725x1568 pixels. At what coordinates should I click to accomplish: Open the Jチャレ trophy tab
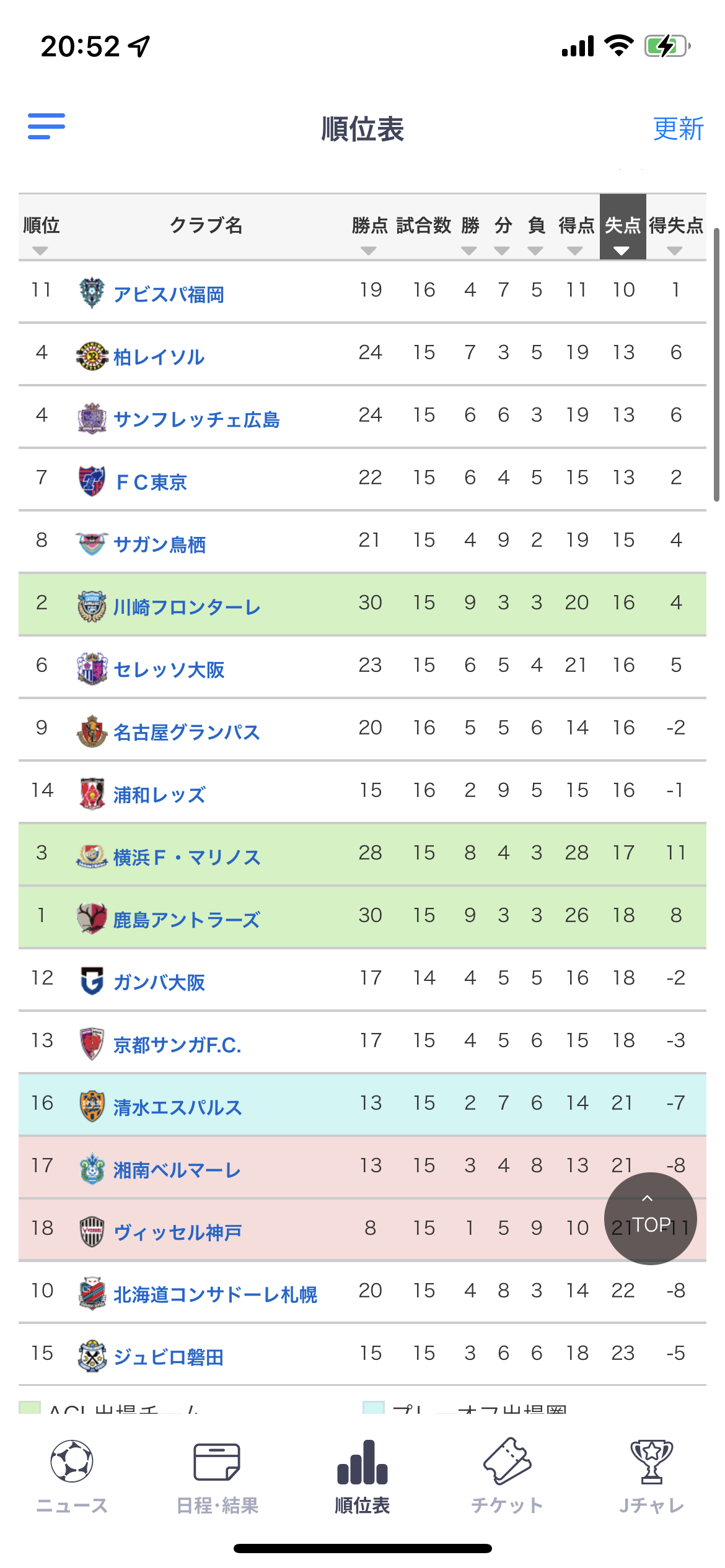(652, 1477)
